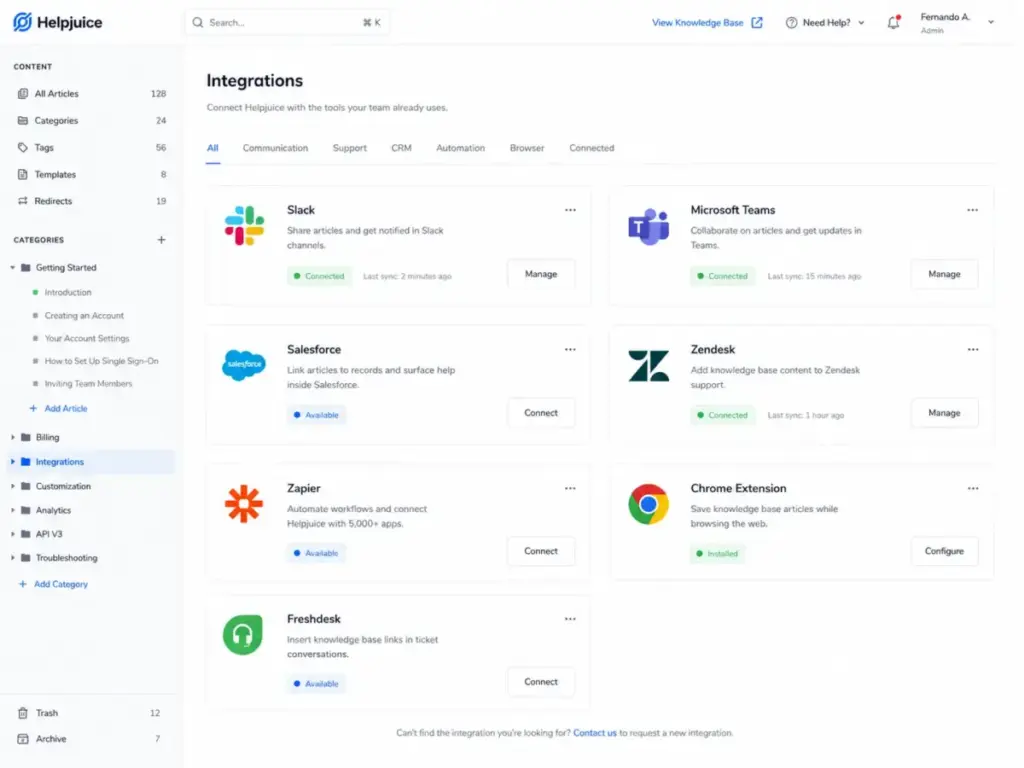Open the Chrome Extension card three-dot menu
The image size is (1024, 768).
point(973,488)
